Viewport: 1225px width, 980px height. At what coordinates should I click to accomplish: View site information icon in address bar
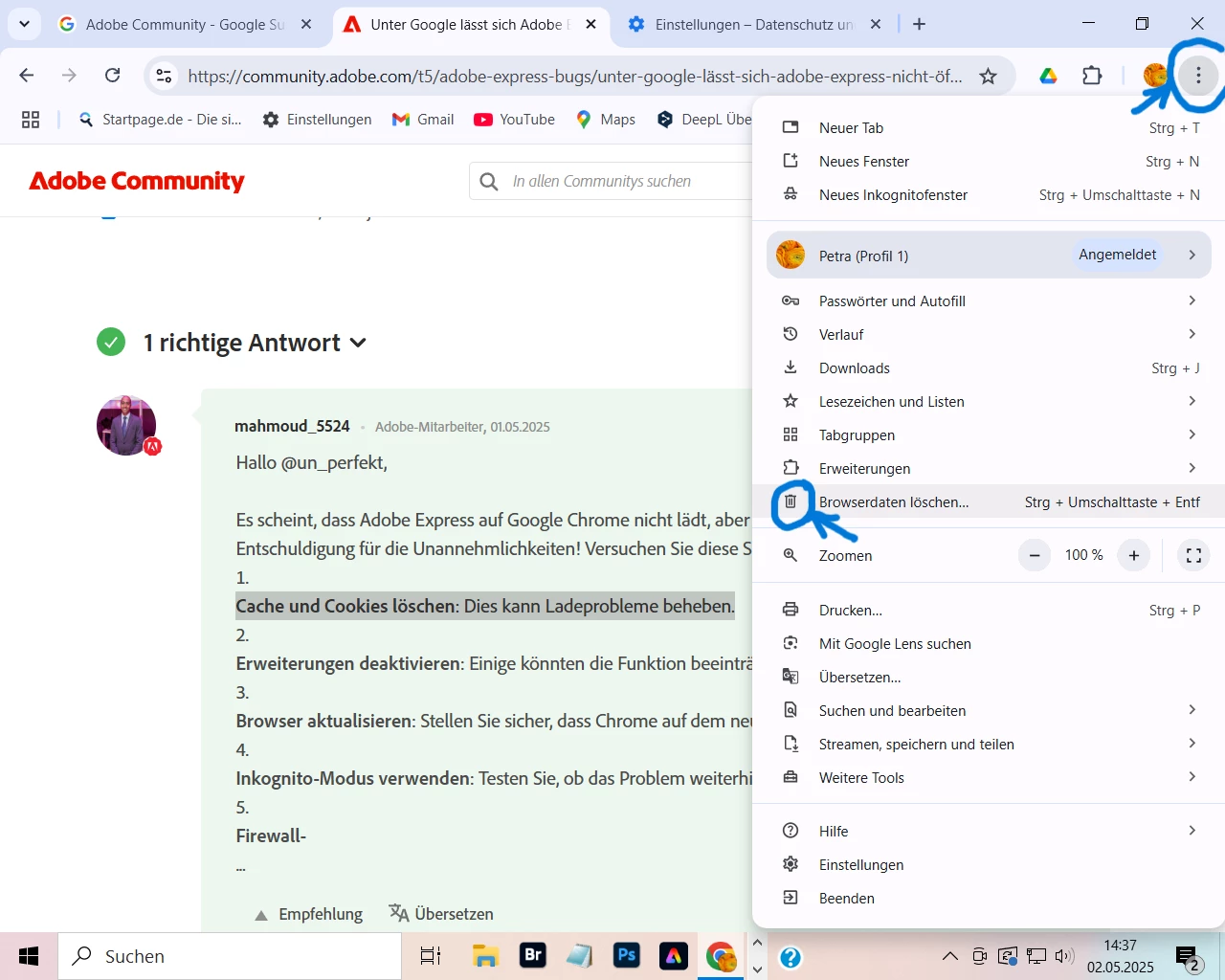point(165,76)
